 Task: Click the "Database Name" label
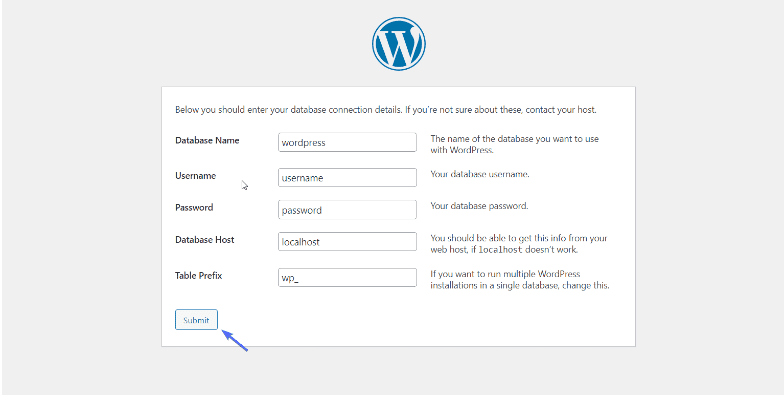(207, 140)
